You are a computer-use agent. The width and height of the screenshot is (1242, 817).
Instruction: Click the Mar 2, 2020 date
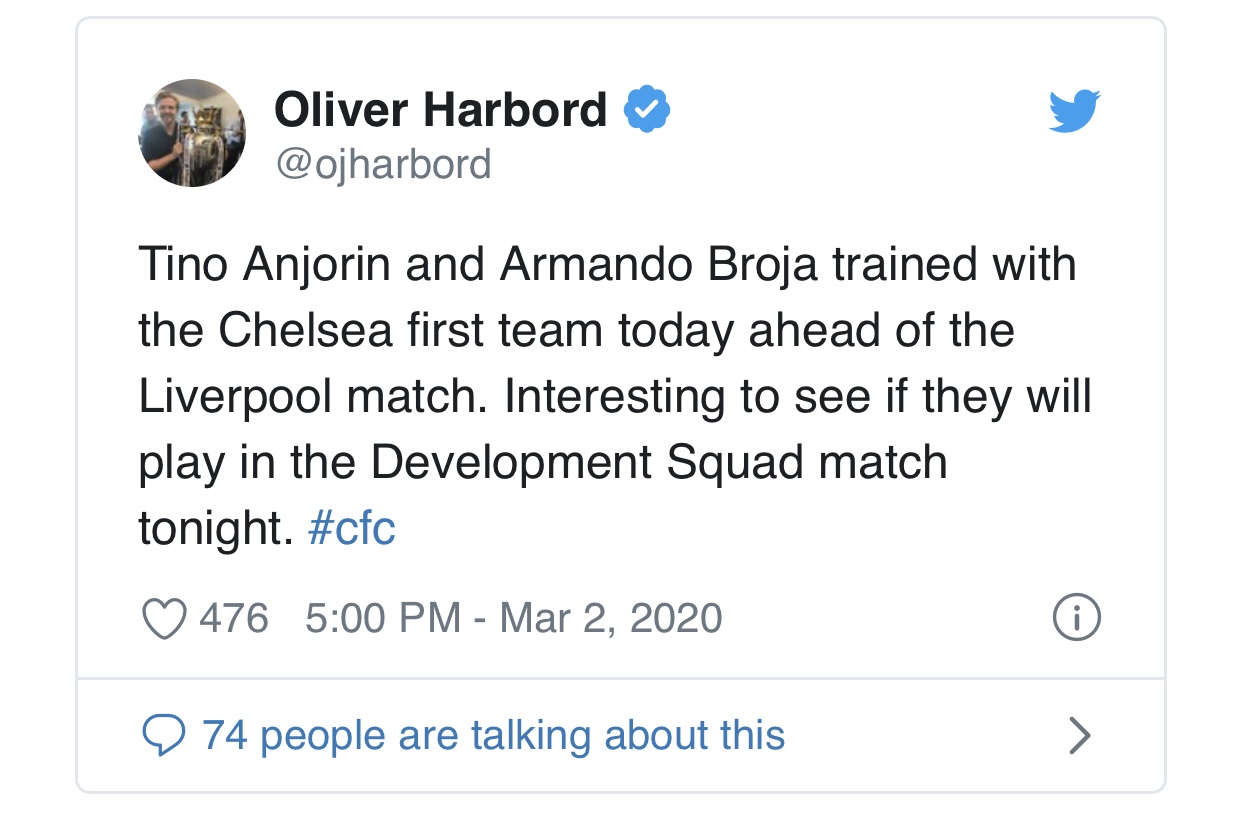tap(610, 619)
